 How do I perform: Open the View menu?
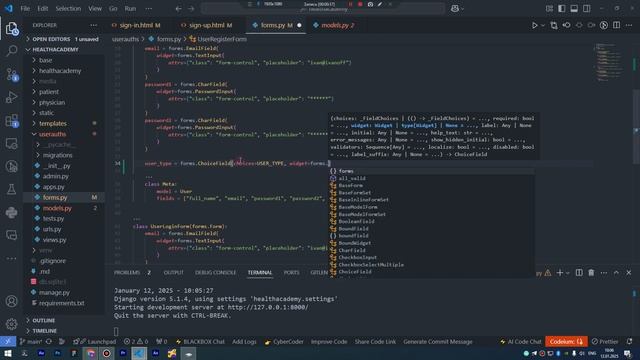(x=95, y=9)
